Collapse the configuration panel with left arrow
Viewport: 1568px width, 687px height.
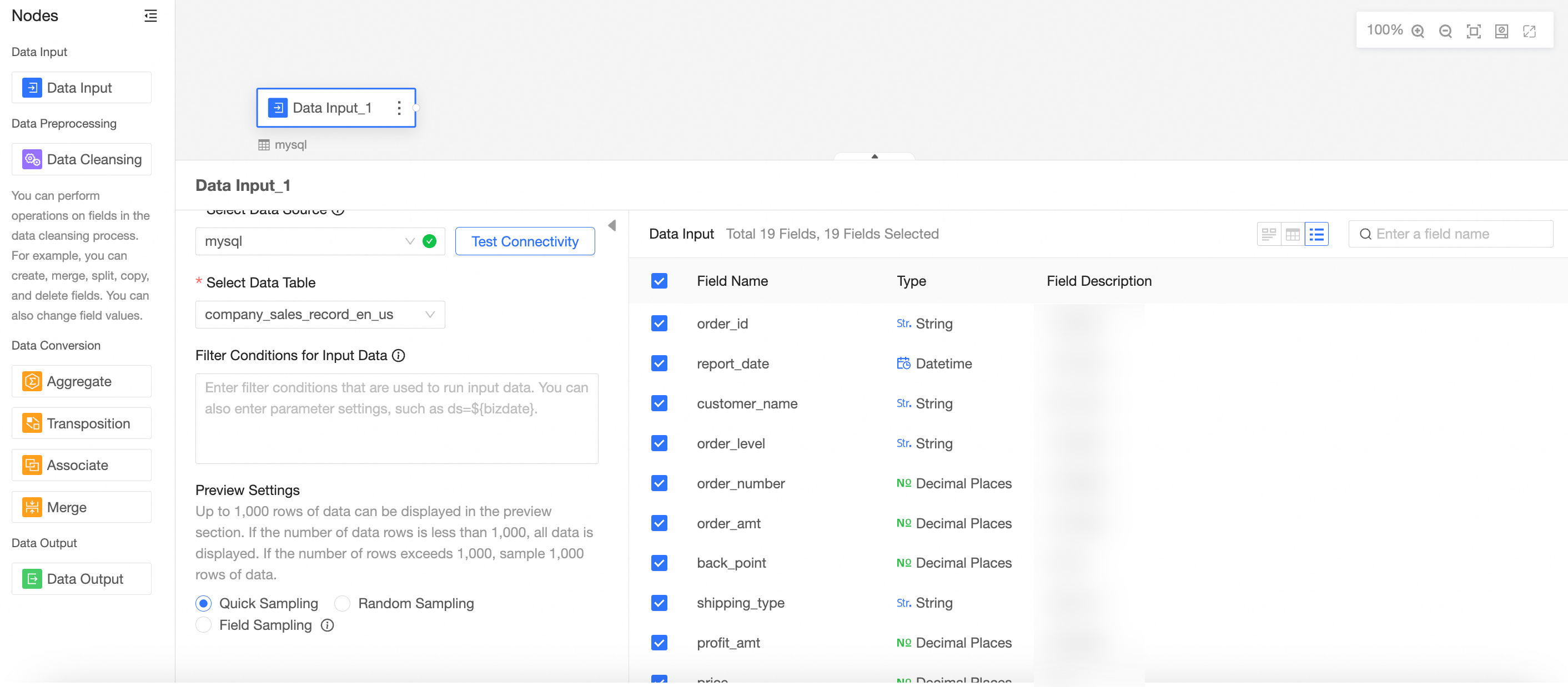coord(612,226)
